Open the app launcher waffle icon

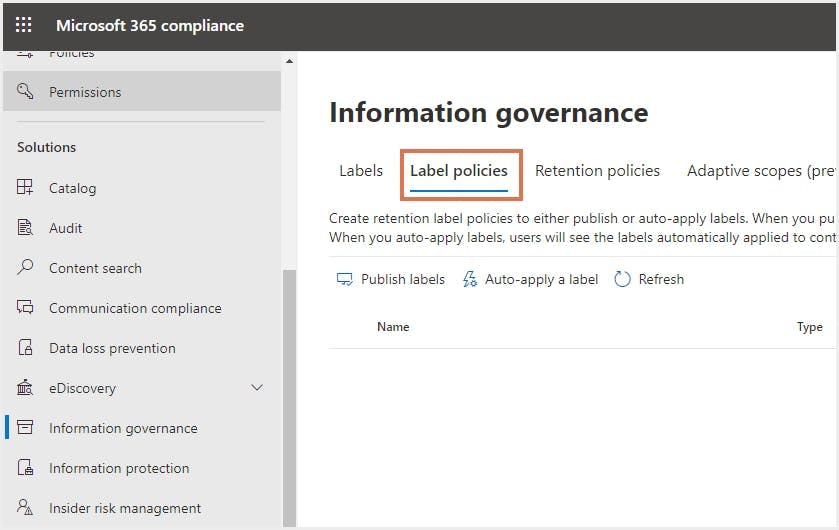(23, 26)
